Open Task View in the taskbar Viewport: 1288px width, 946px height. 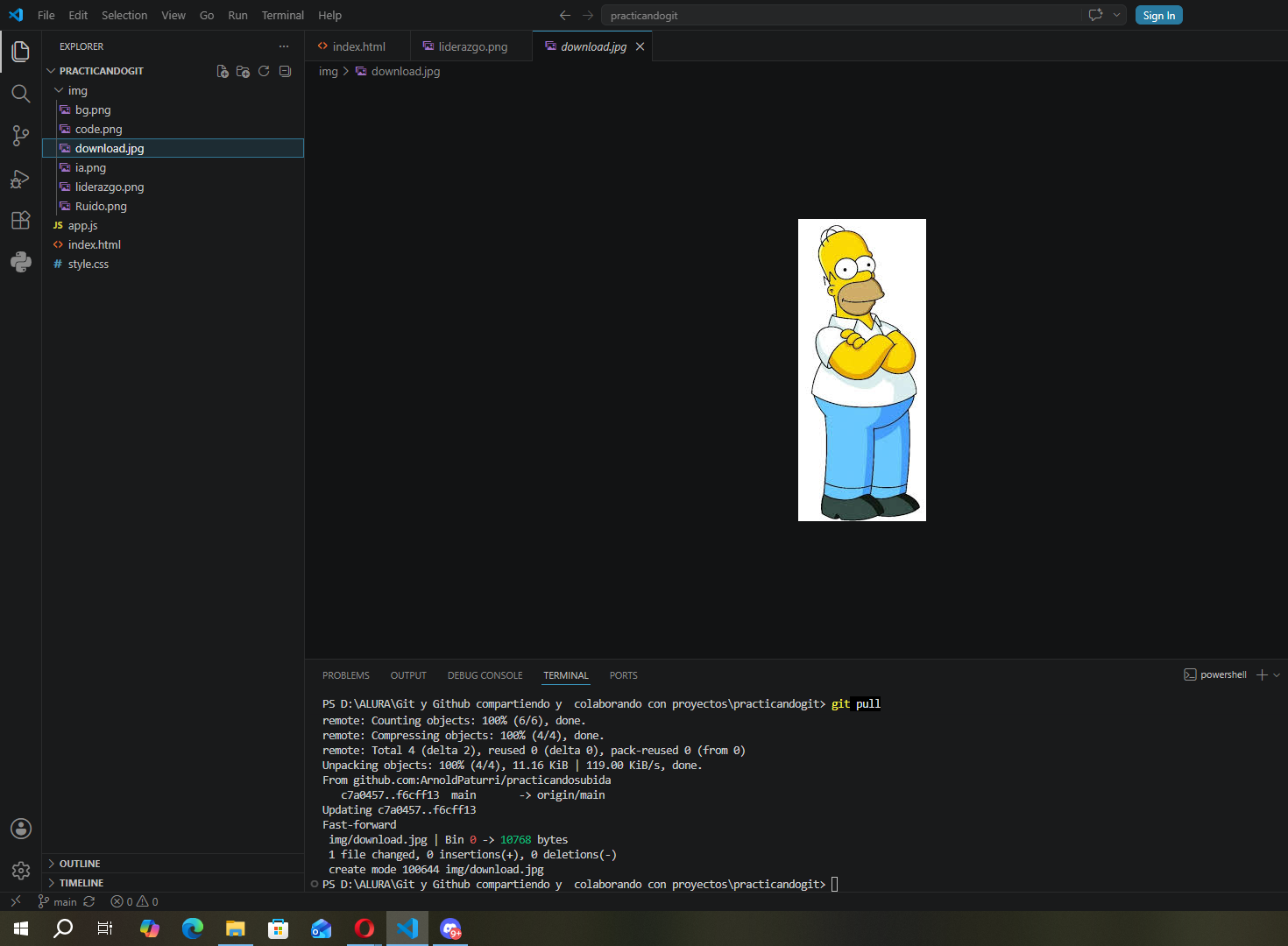[105, 928]
